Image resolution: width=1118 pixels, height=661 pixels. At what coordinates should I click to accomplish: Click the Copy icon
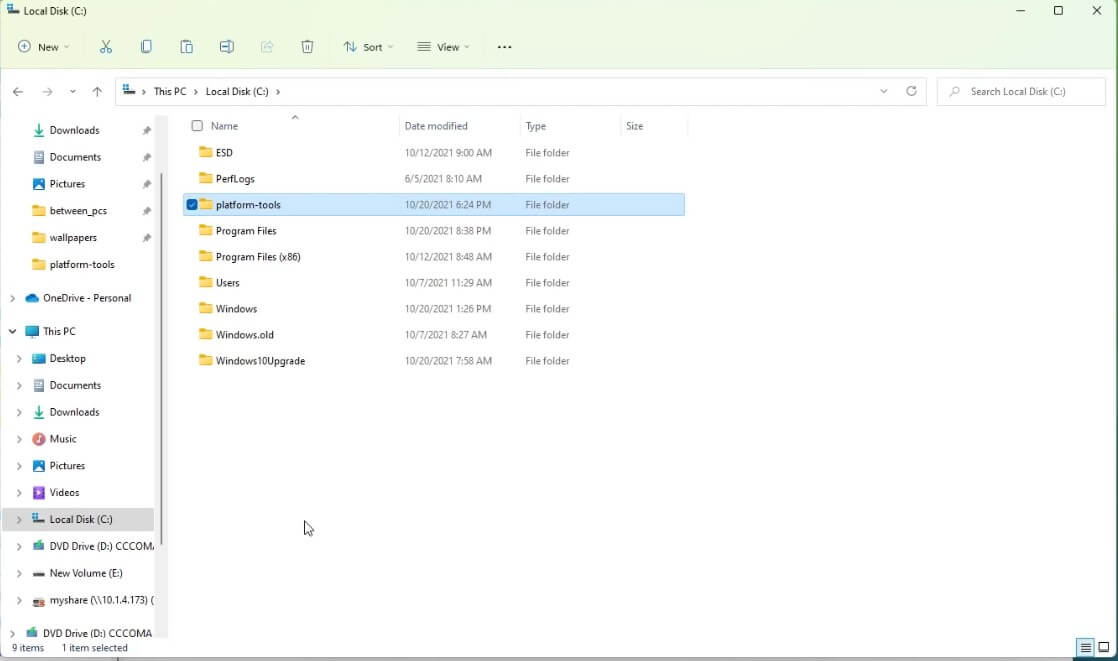[145, 46]
